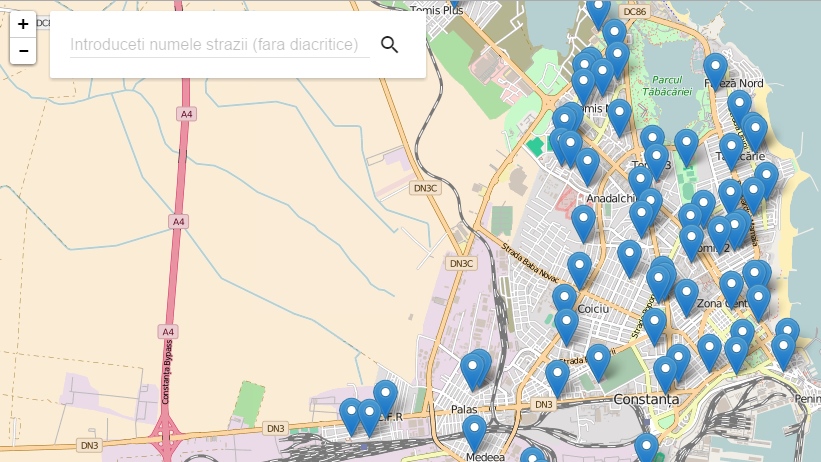Click the pin just left of Zona Centrala label
Image resolution: width=821 pixels, height=462 pixels.
click(x=686, y=296)
